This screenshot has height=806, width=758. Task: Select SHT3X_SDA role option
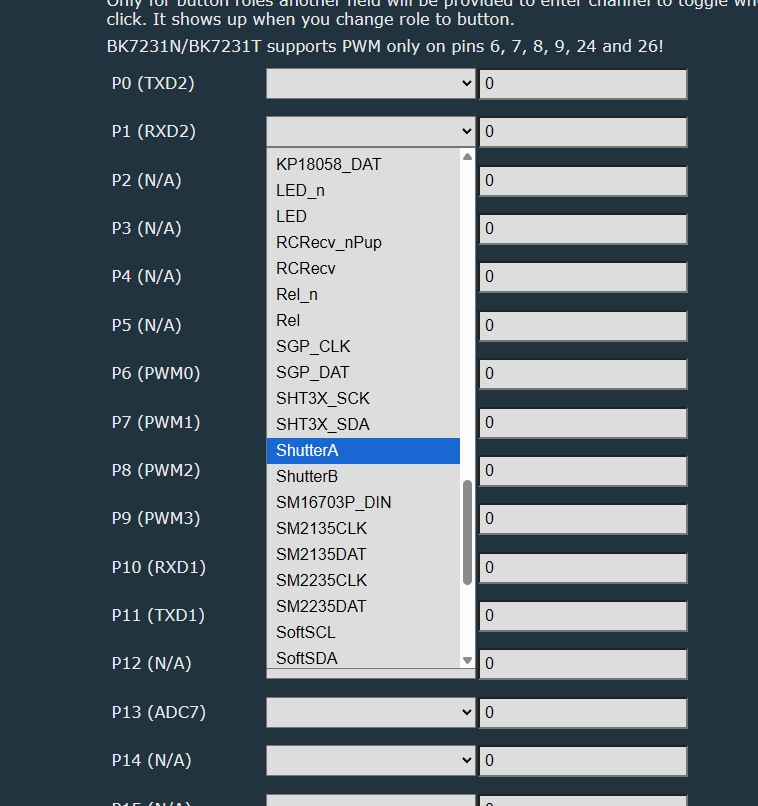[x=362, y=424]
